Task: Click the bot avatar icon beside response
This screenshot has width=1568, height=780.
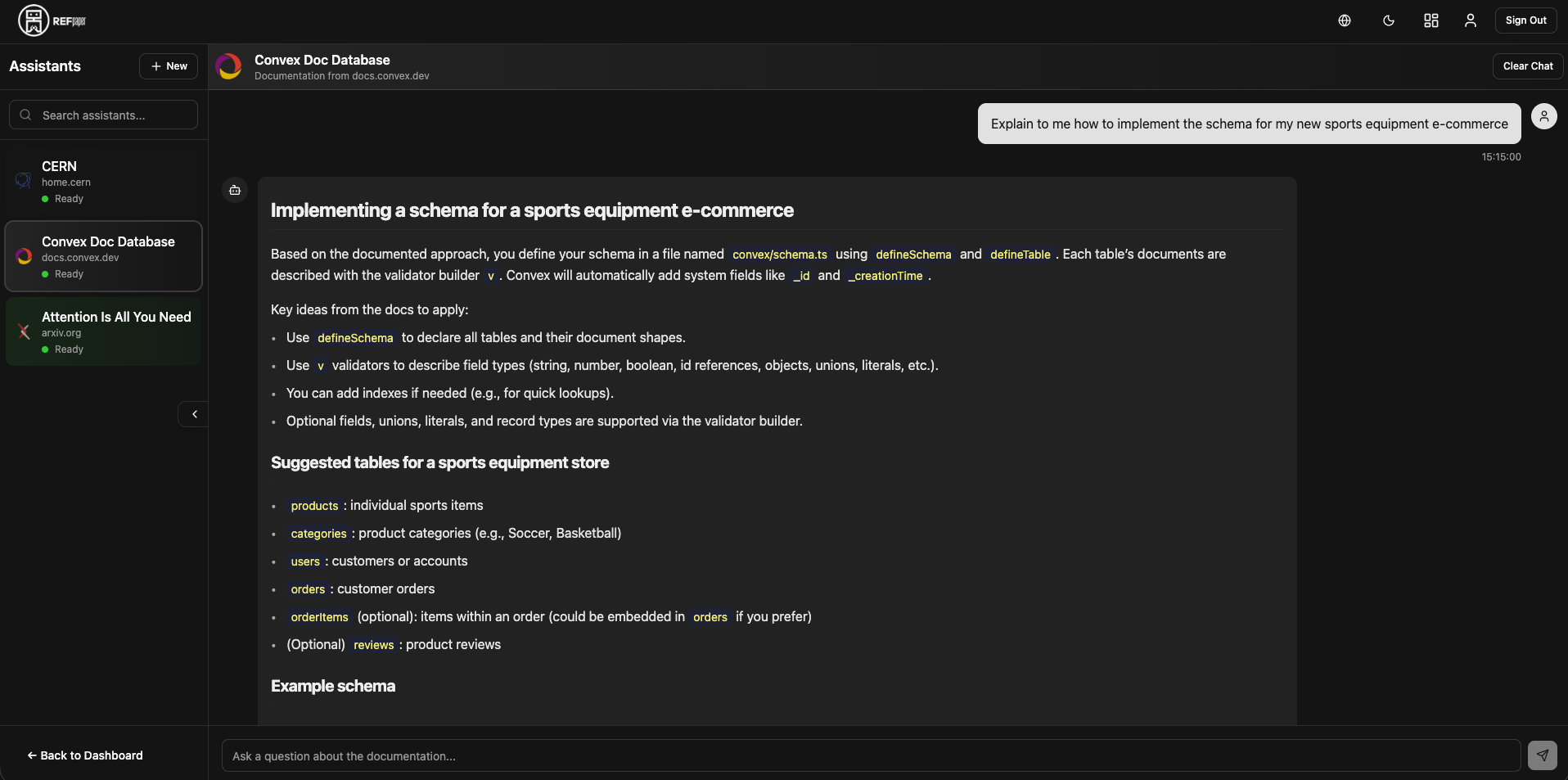Action: pyautogui.click(x=235, y=191)
